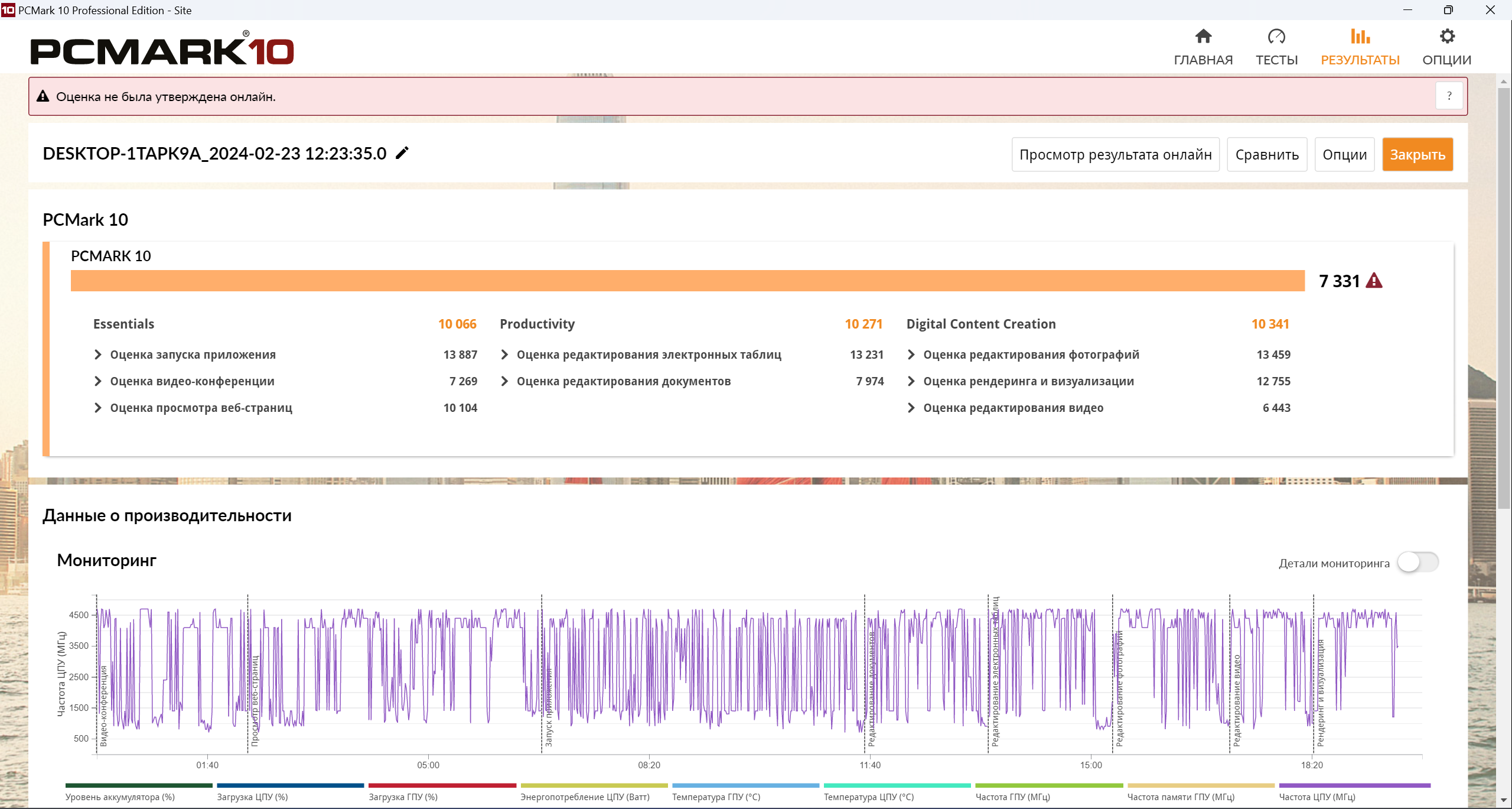This screenshot has height=809, width=1512.
Task: Click the pencil icon to rename result
Action: point(402,153)
